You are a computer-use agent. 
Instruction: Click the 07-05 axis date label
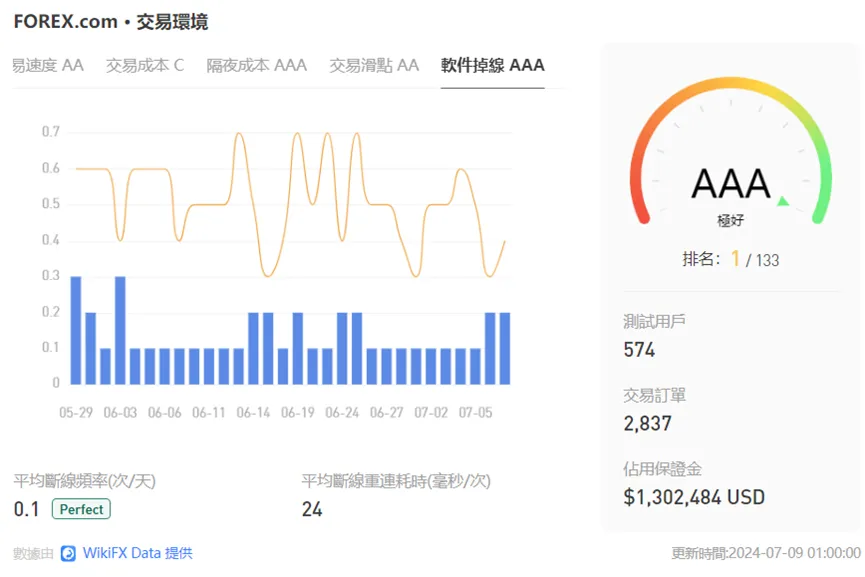[x=476, y=413]
